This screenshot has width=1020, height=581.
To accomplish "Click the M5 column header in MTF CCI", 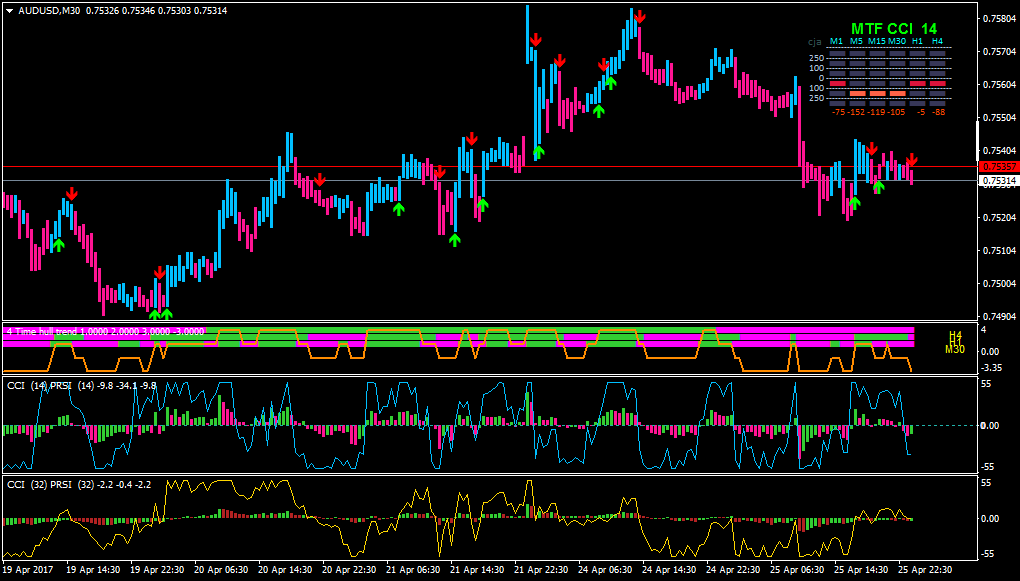I will coord(856,42).
